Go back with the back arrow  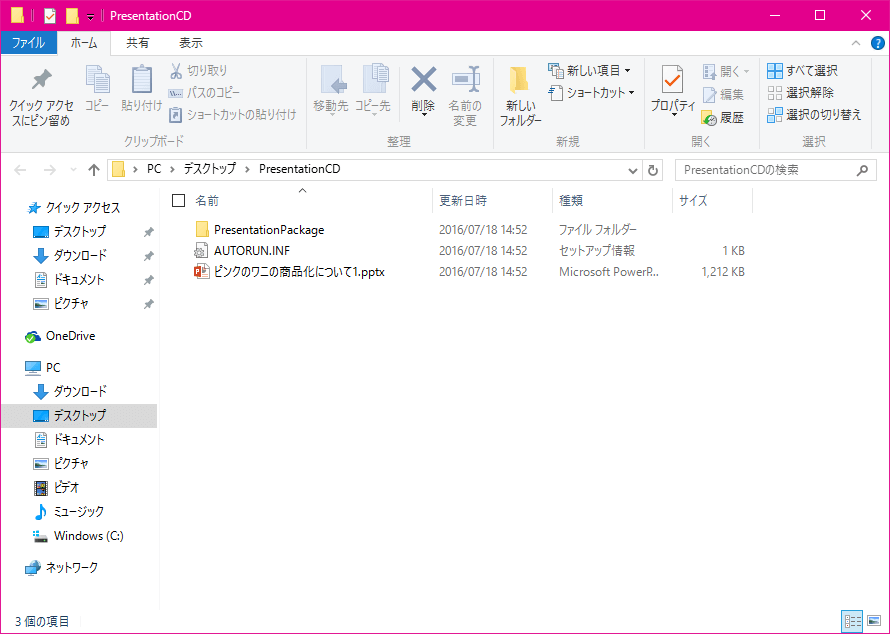point(20,170)
